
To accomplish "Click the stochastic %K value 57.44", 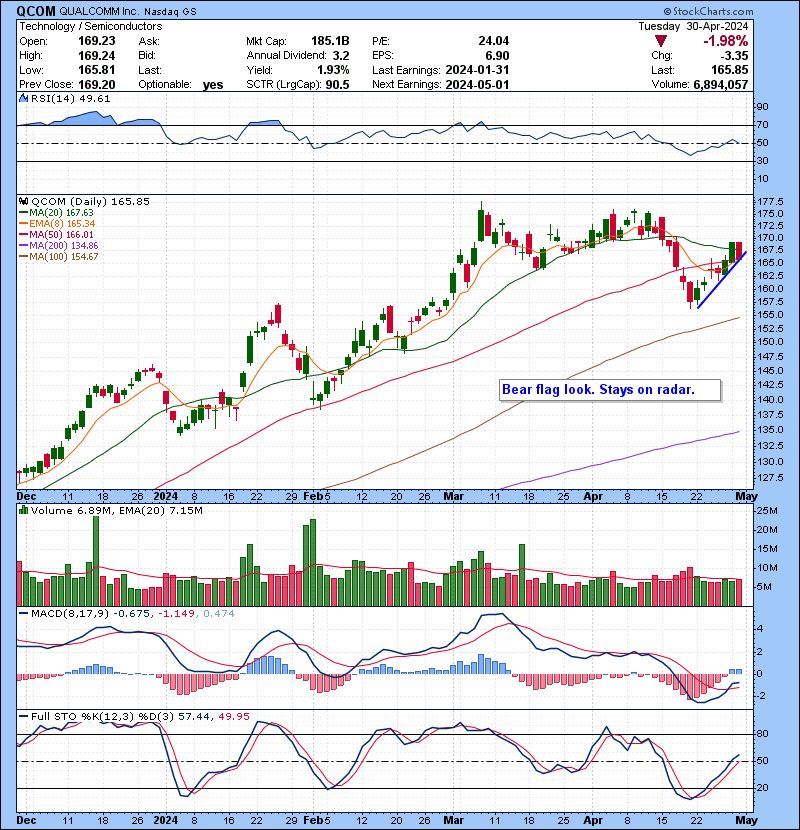I will (x=193, y=717).
